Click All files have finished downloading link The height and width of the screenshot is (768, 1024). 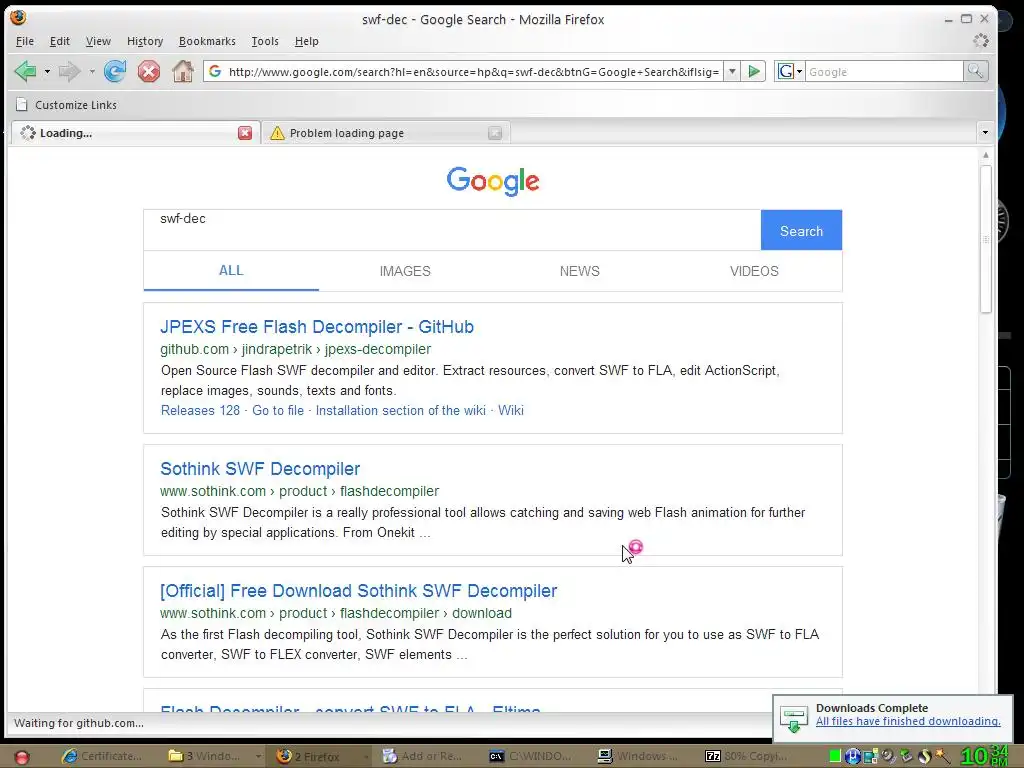[908, 721]
